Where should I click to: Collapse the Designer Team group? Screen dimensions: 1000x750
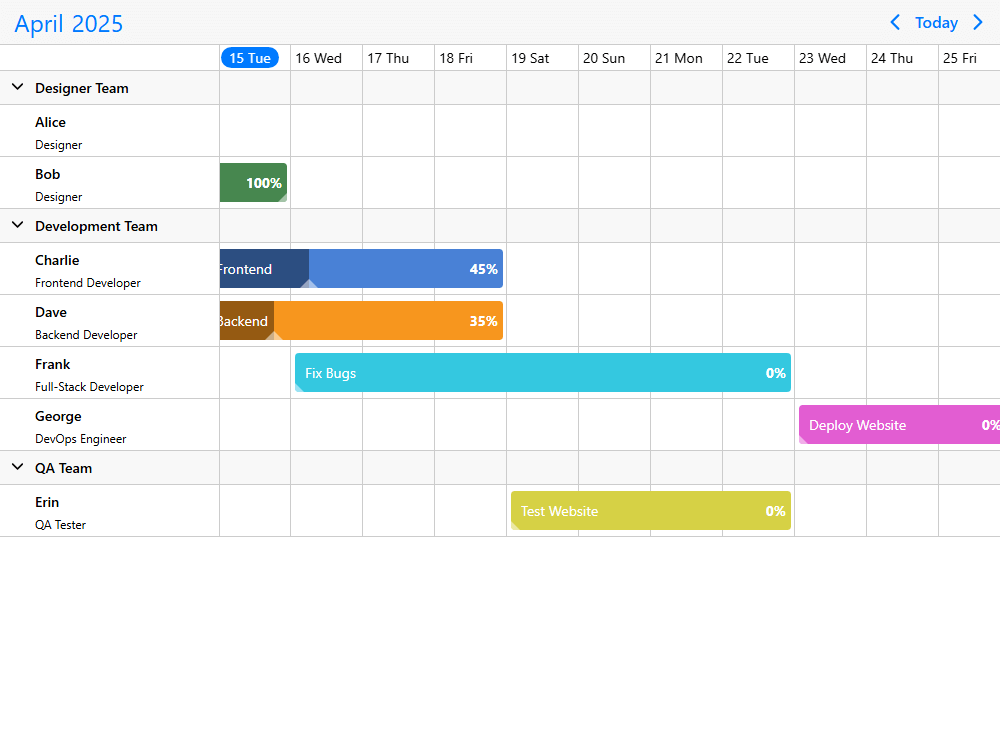(x=18, y=87)
